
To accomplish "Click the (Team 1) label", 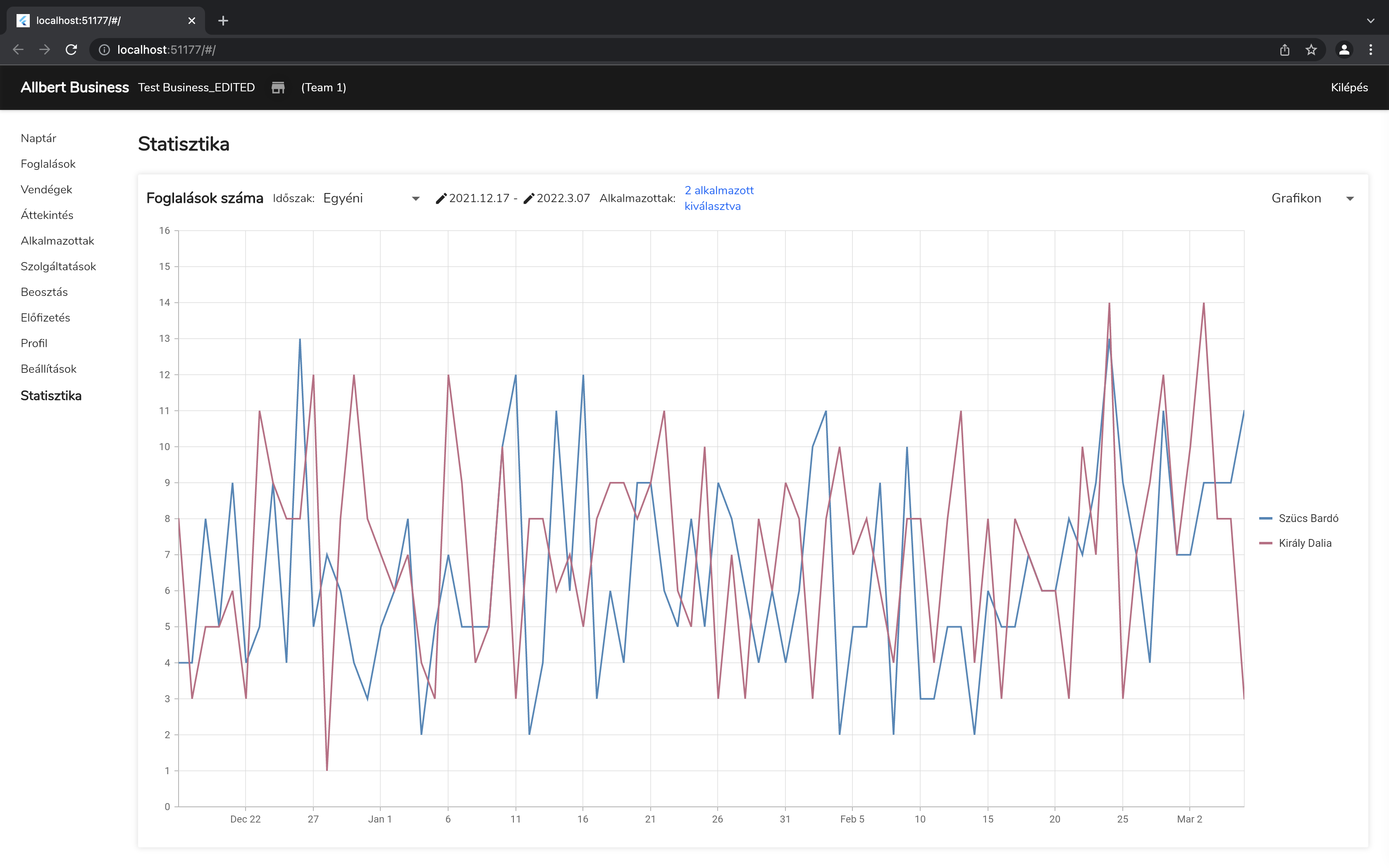I will [324, 87].
